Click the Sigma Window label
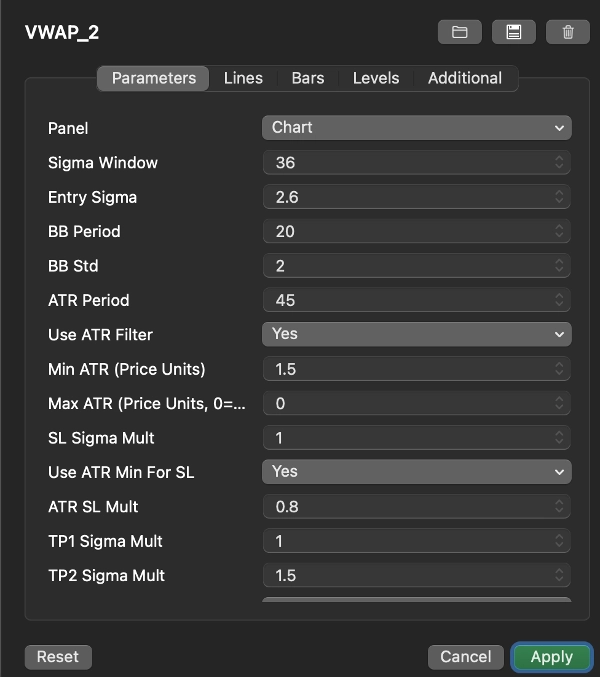The image size is (600, 677). [103, 163]
